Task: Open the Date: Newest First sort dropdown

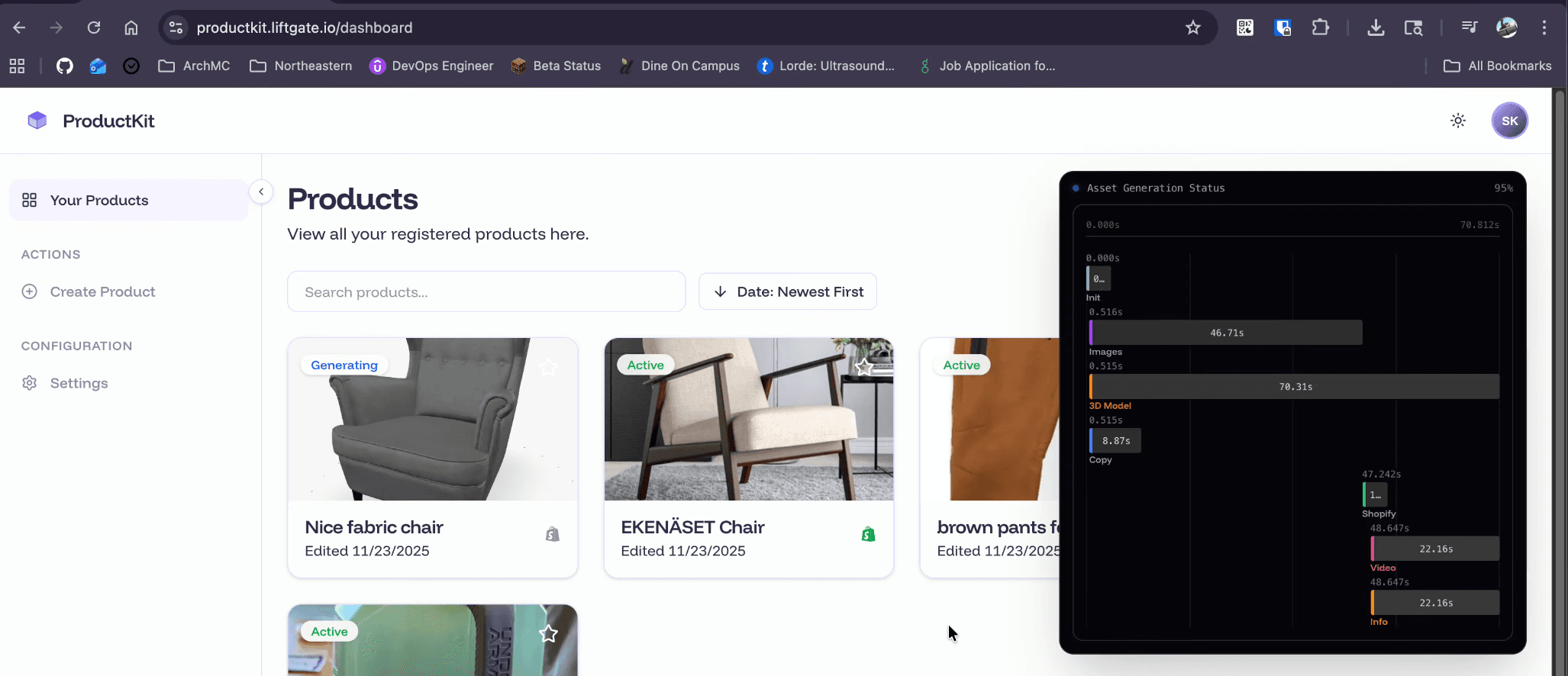Action: pyautogui.click(x=788, y=291)
